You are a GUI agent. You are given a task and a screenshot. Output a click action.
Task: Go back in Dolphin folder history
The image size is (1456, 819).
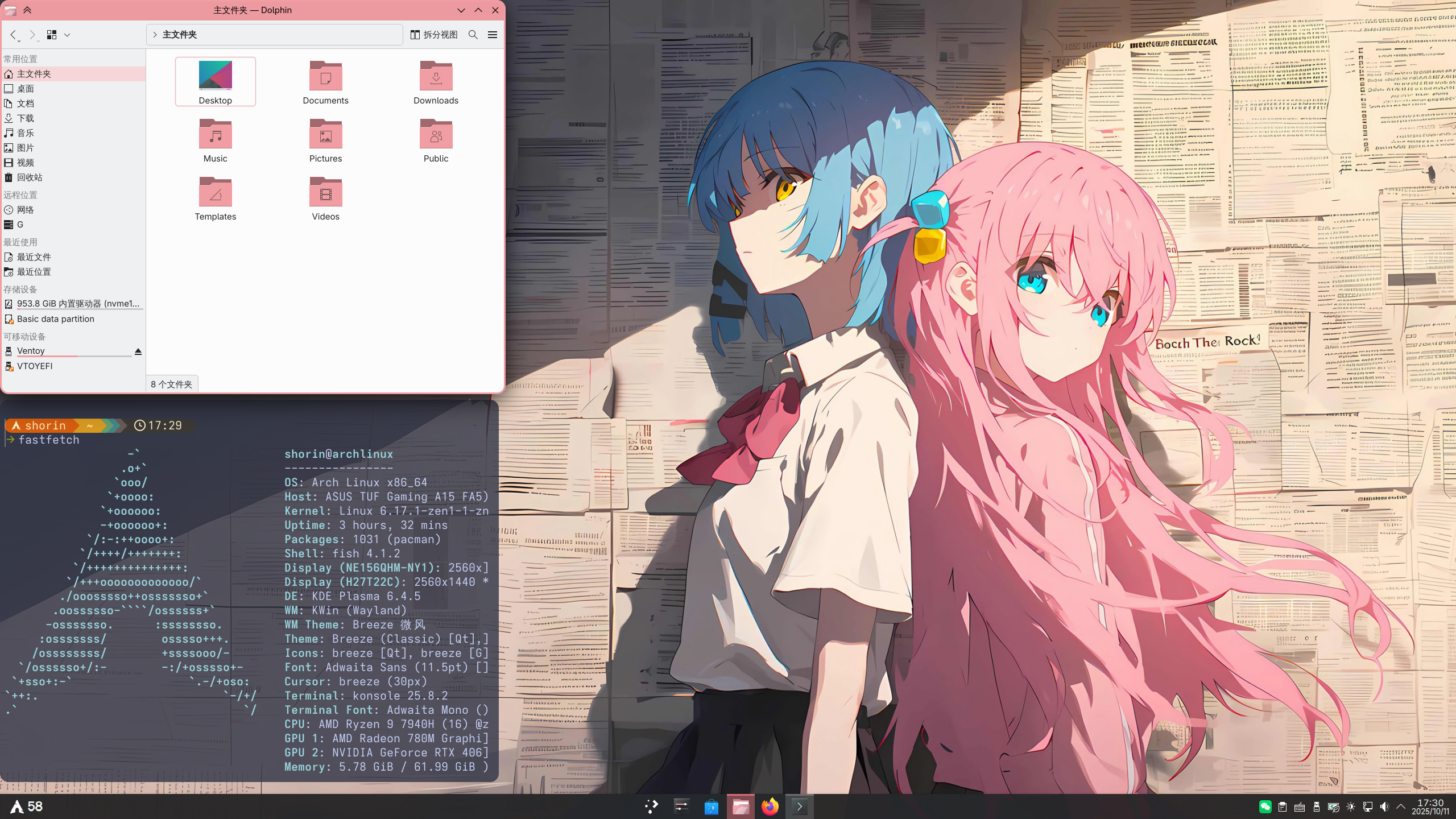(14, 35)
